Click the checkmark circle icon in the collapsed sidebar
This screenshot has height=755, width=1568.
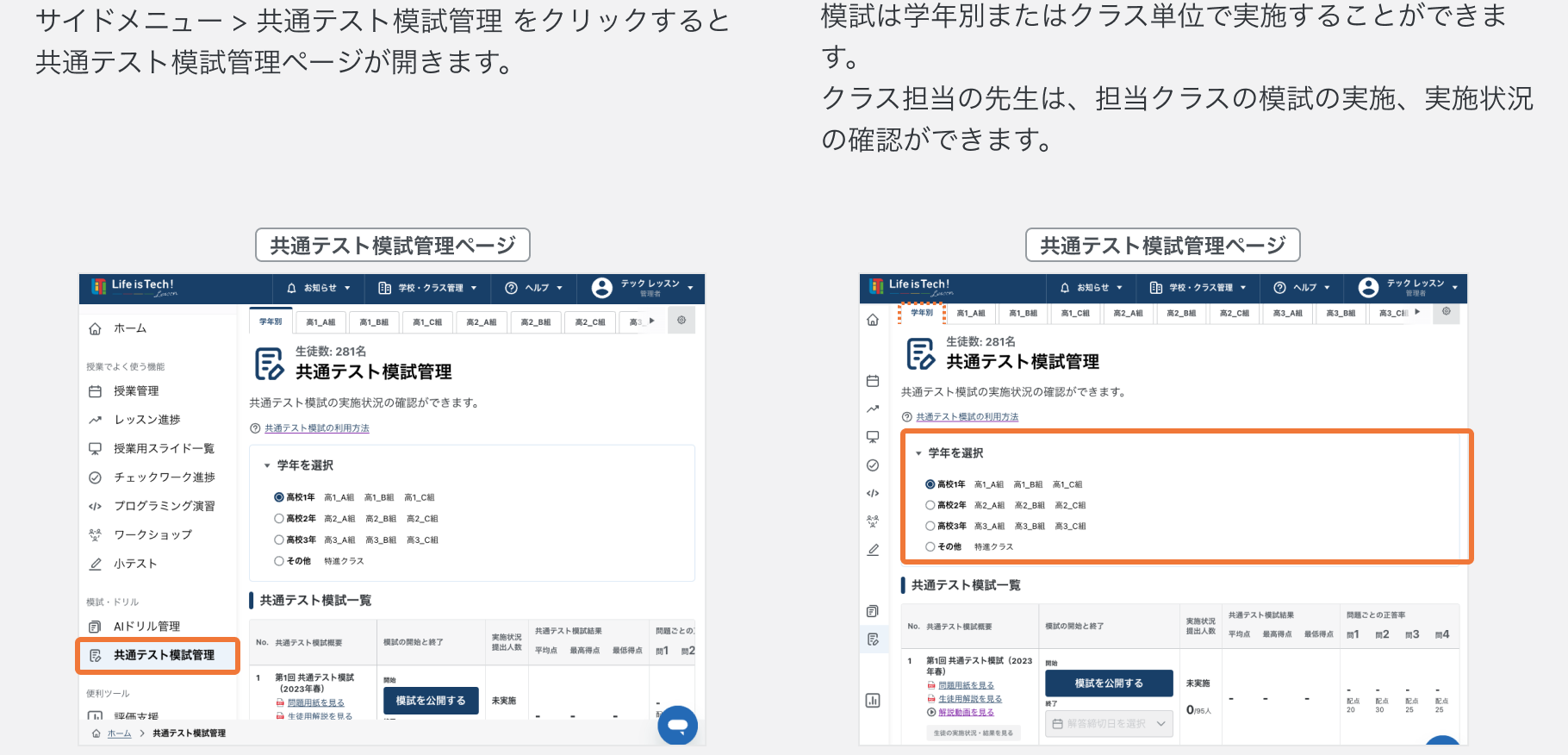873,465
